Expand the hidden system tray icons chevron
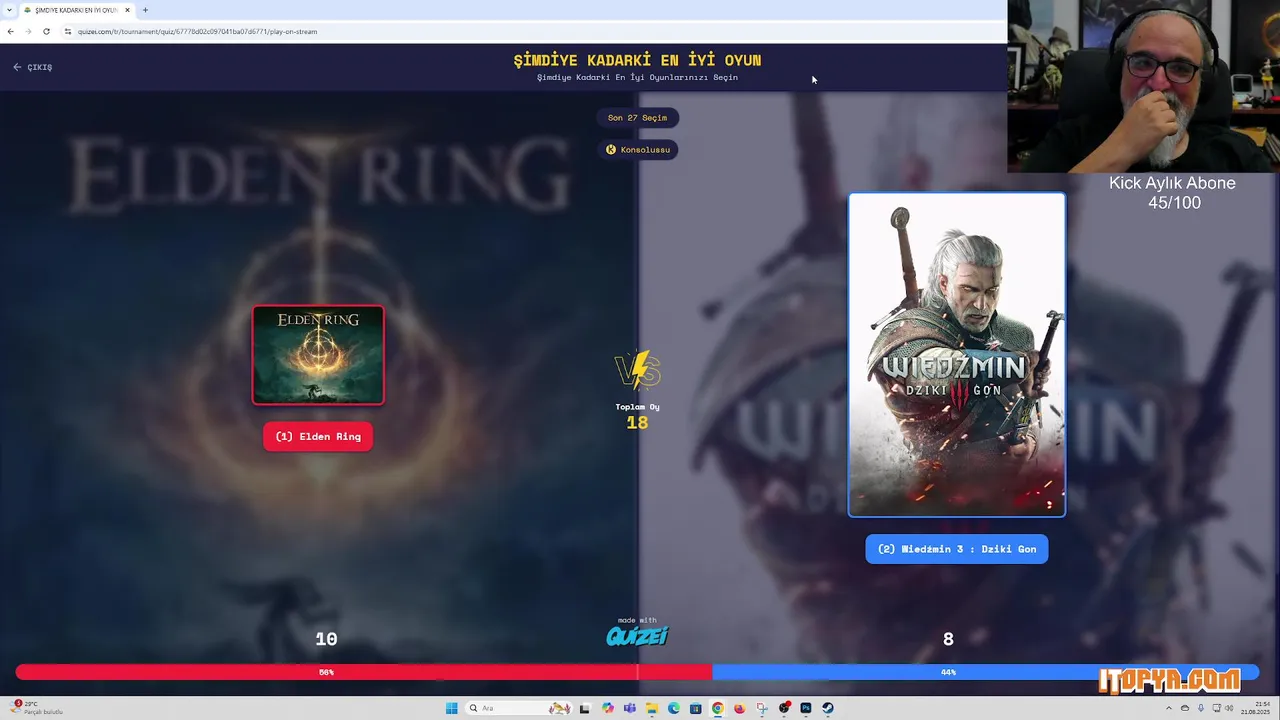The height and width of the screenshot is (720, 1280). [1171, 708]
